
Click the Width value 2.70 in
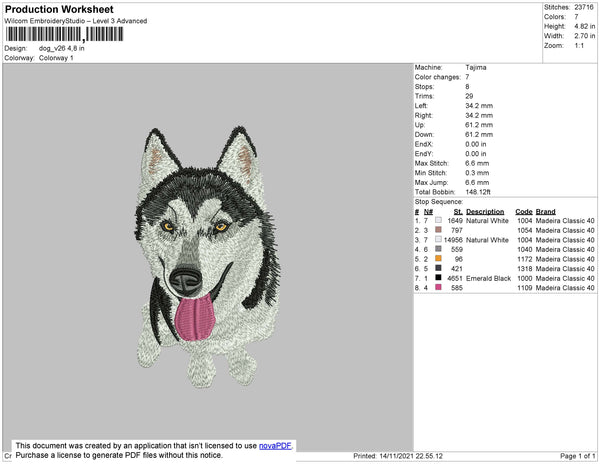(x=585, y=36)
